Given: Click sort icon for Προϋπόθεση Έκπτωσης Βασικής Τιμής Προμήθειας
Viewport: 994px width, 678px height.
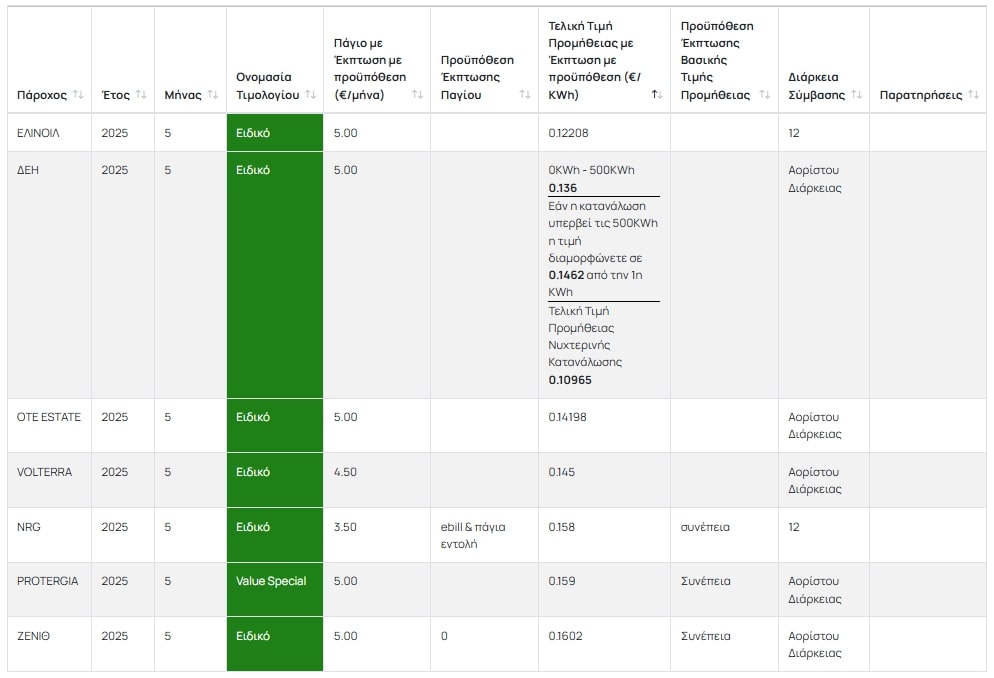Looking at the screenshot, I should (765, 95).
